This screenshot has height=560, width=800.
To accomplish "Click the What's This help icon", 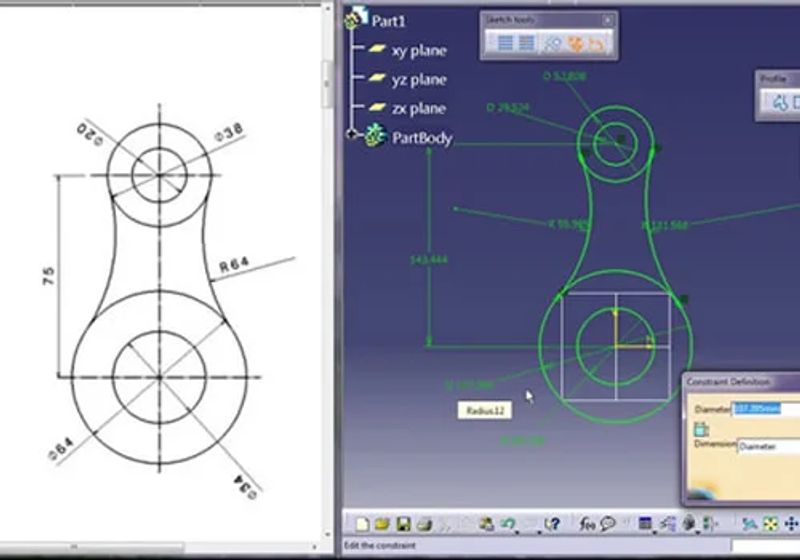I will tap(552, 524).
